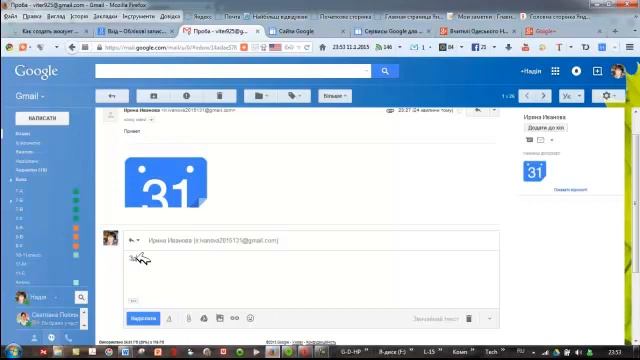Insert a file from Google Drive
The width and height of the screenshot is (640, 360).
click(x=204, y=318)
